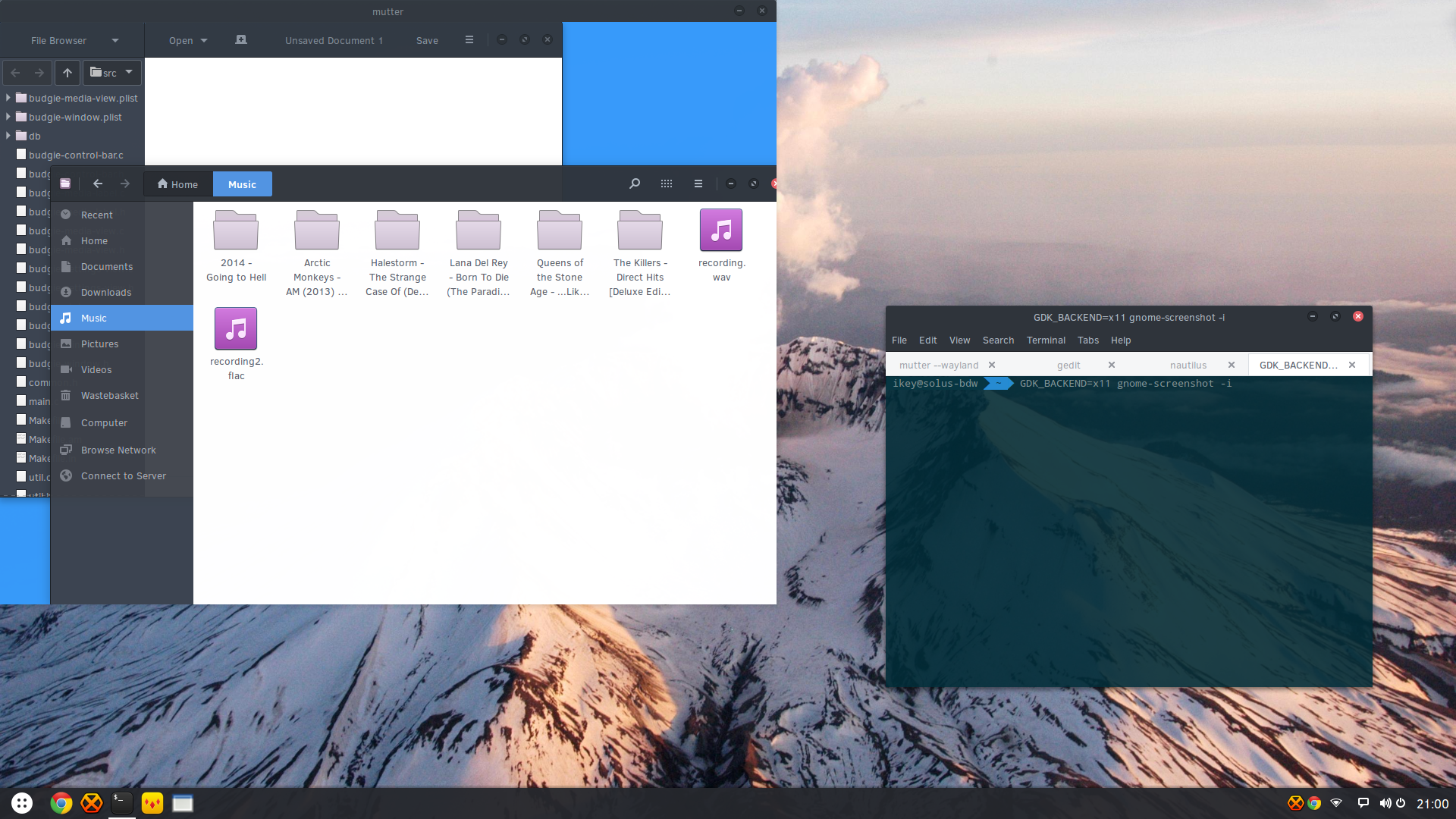Select Documents in Files sidebar

122,266
